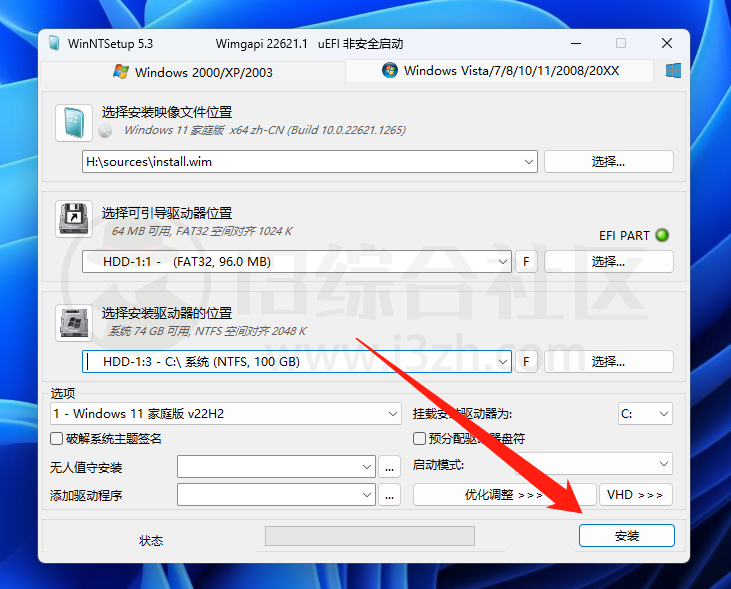Click the WinNTSetup app icon in title bar

tap(54, 43)
